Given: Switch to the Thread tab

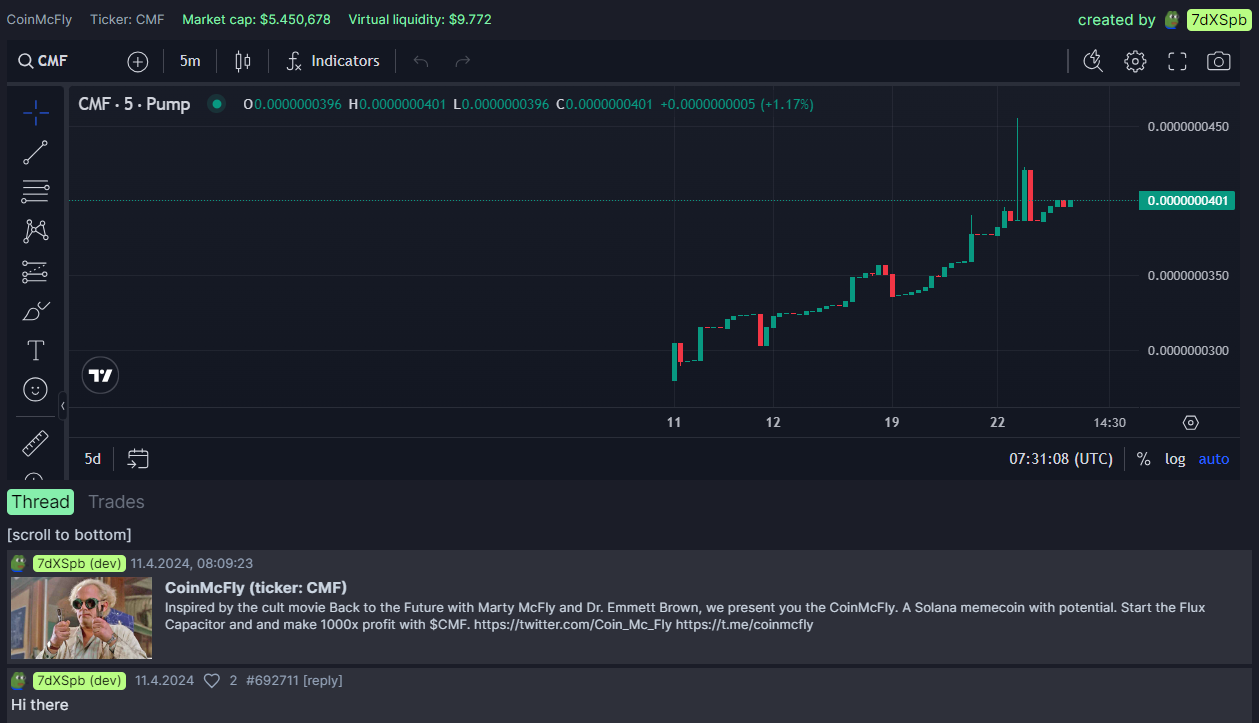Looking at the screenshot, I should click(41, 502).
